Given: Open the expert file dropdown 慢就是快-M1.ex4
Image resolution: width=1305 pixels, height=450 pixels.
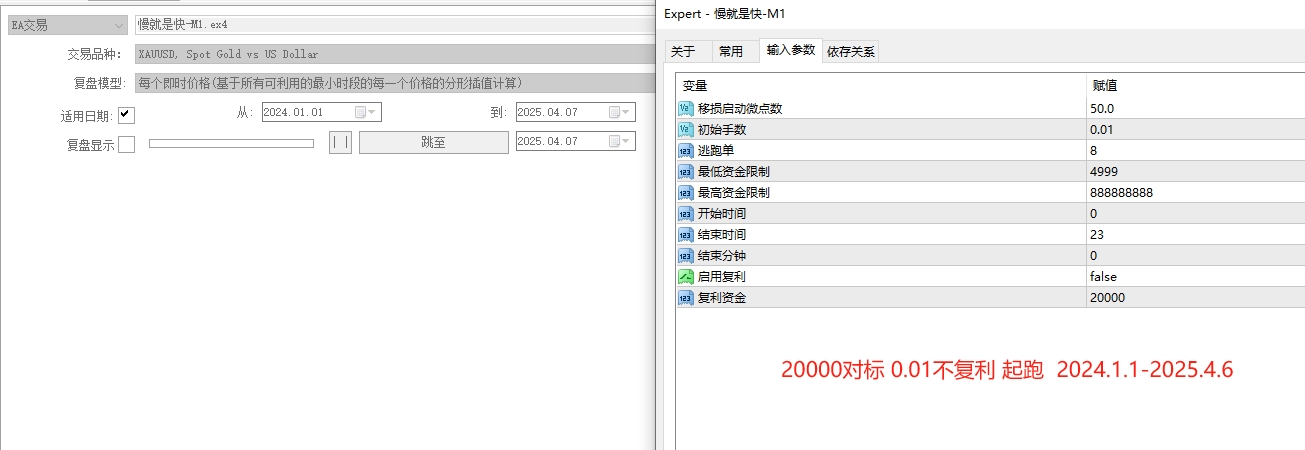Looking at the screenshot, I should 395,25.
